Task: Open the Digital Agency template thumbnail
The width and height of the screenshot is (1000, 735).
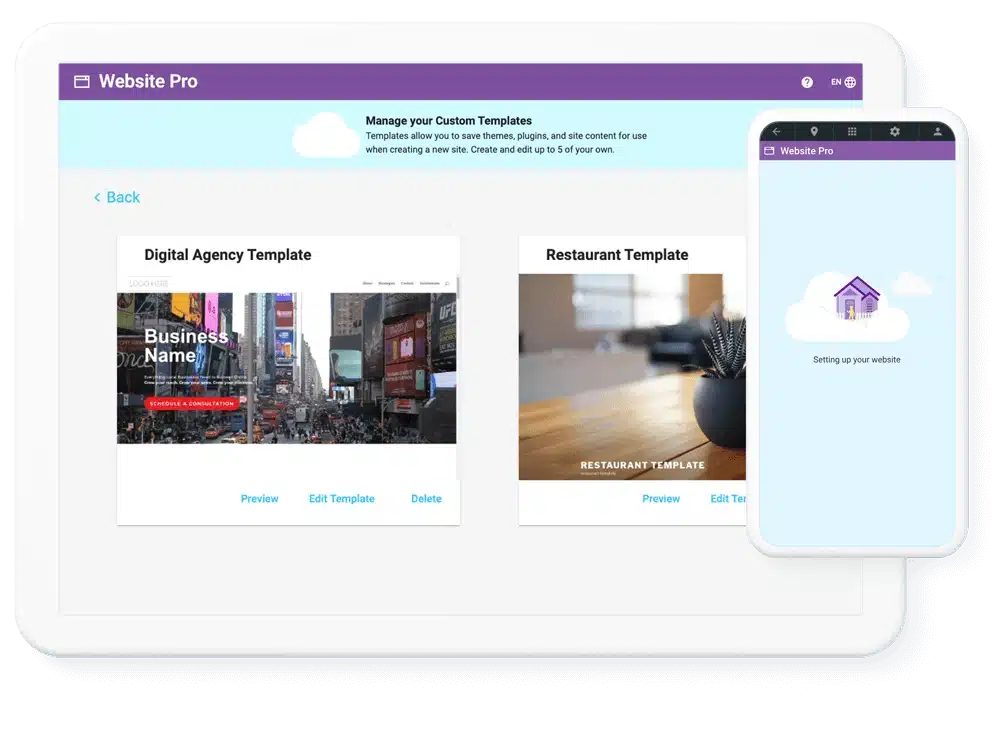Action: [287, 360]
